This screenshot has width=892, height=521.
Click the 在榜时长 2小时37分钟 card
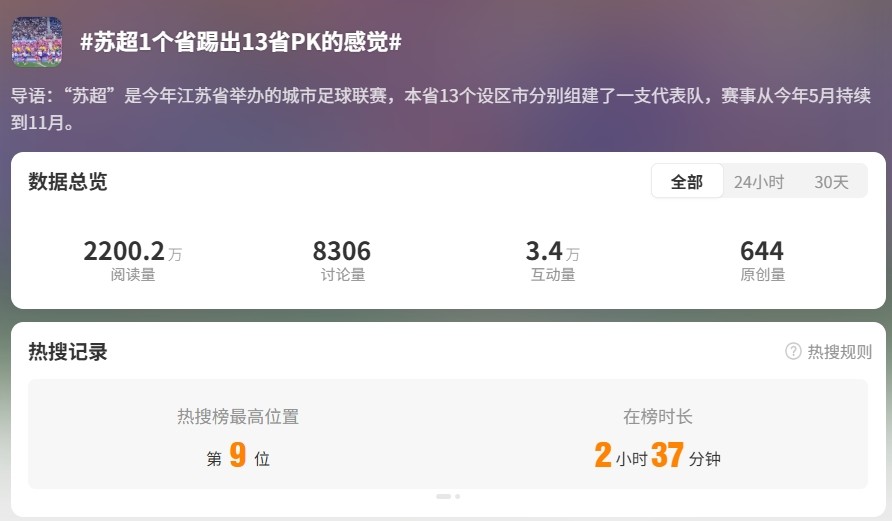pos(658,435)
